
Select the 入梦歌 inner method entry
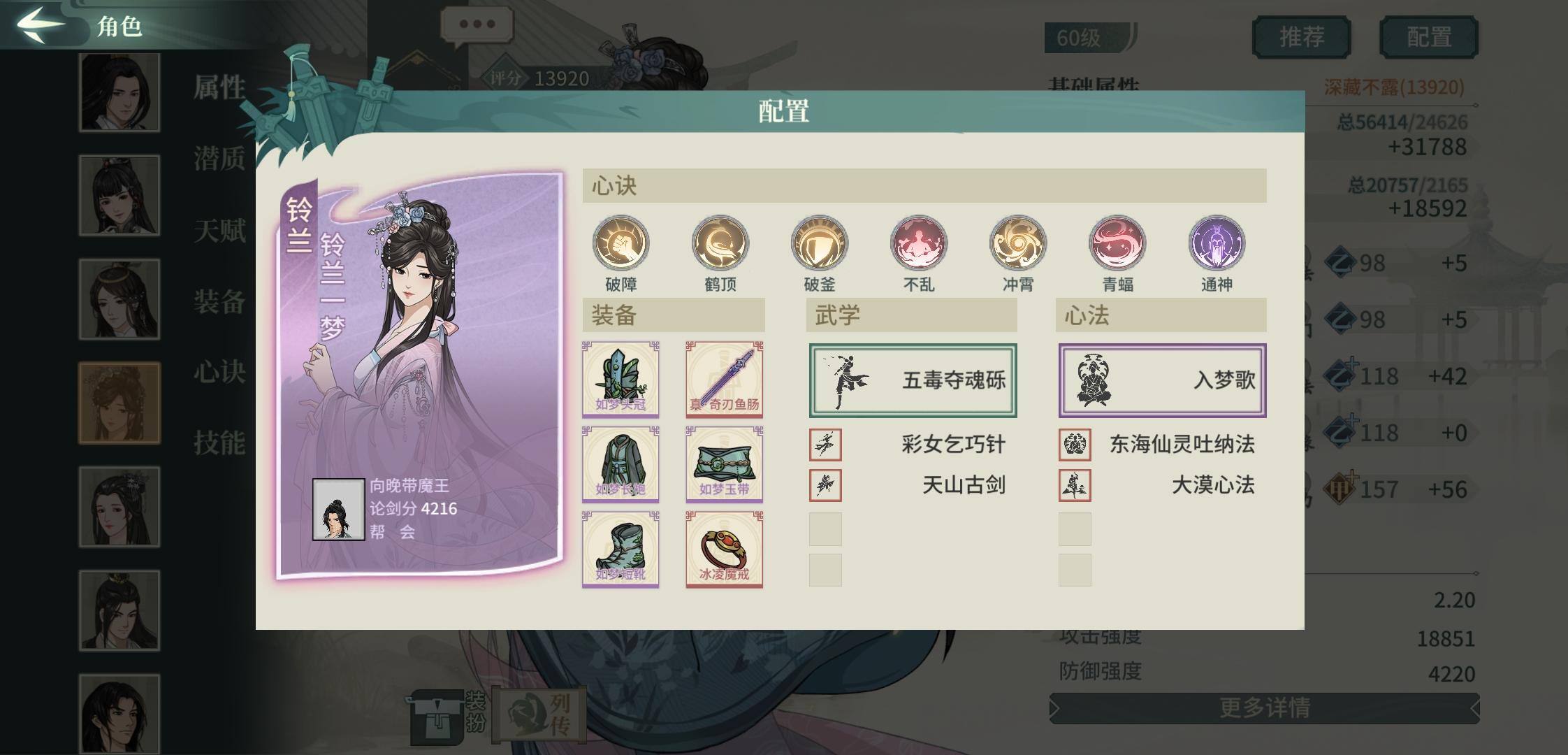coord(1162,380)
